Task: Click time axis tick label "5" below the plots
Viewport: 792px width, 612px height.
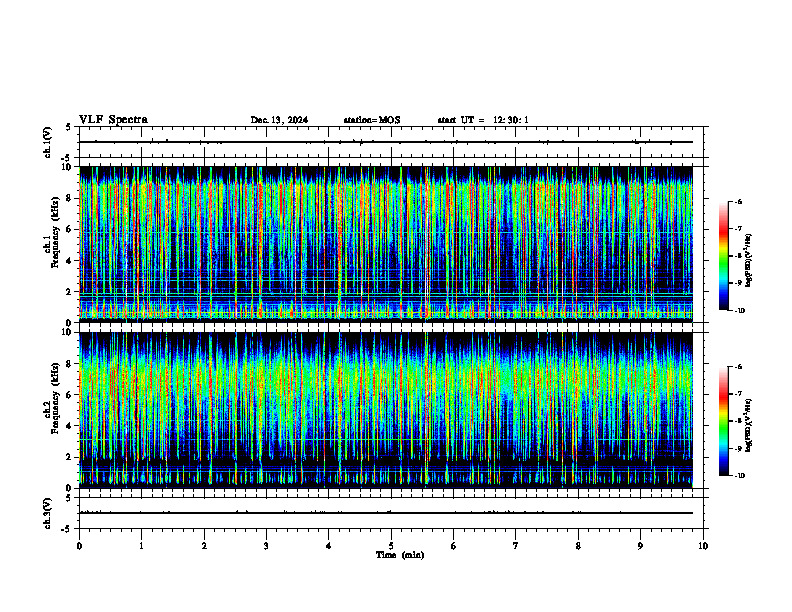Action: point(391,546)
